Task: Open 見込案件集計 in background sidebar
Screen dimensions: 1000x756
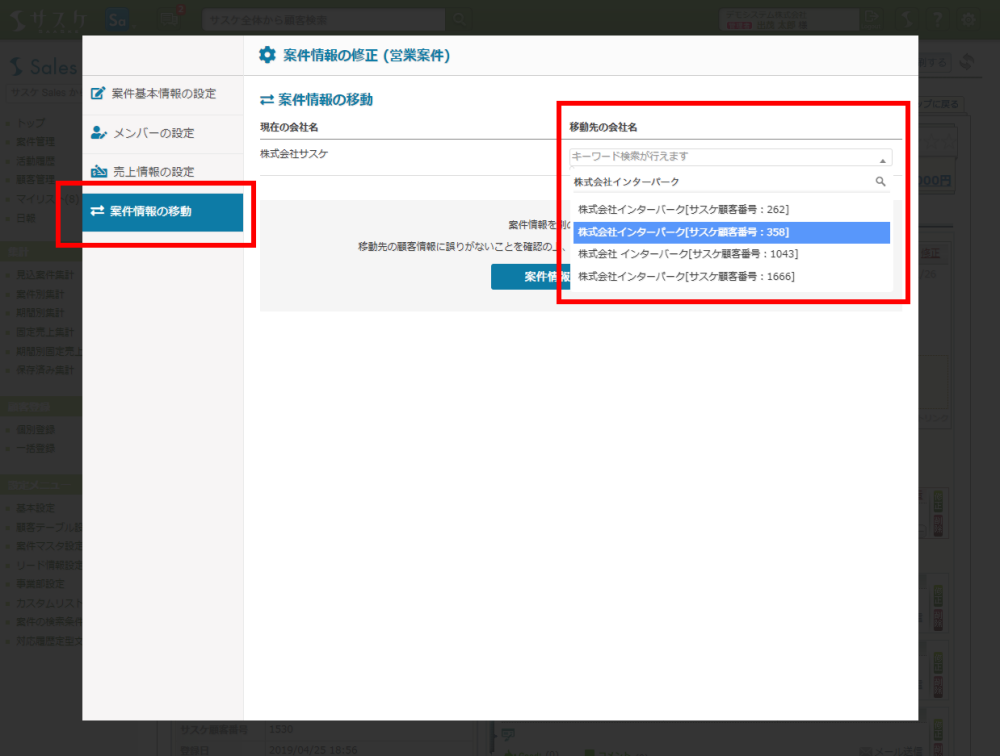Action: point(45,275)
